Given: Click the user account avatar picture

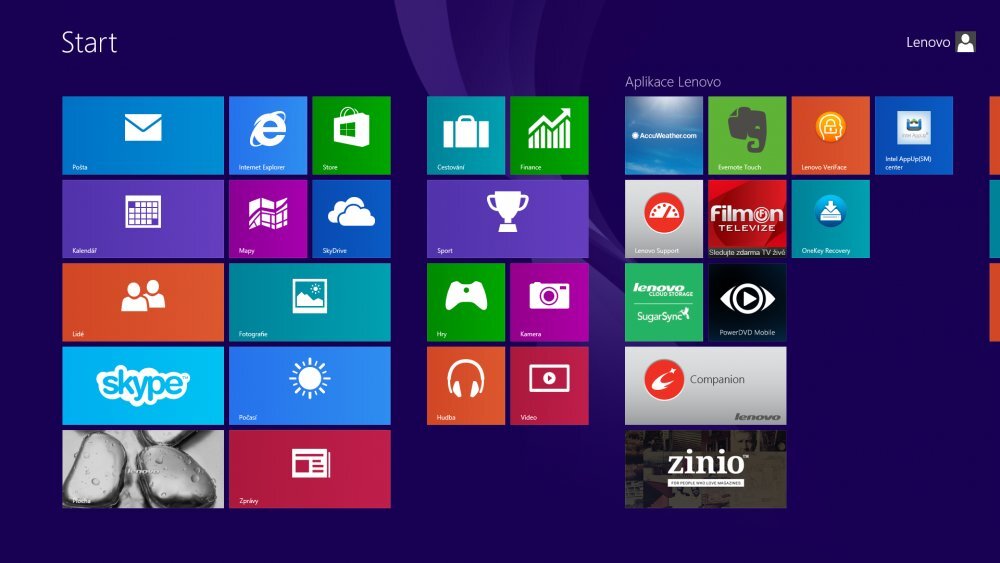Looking at the screenshot, I should point(966,42).
